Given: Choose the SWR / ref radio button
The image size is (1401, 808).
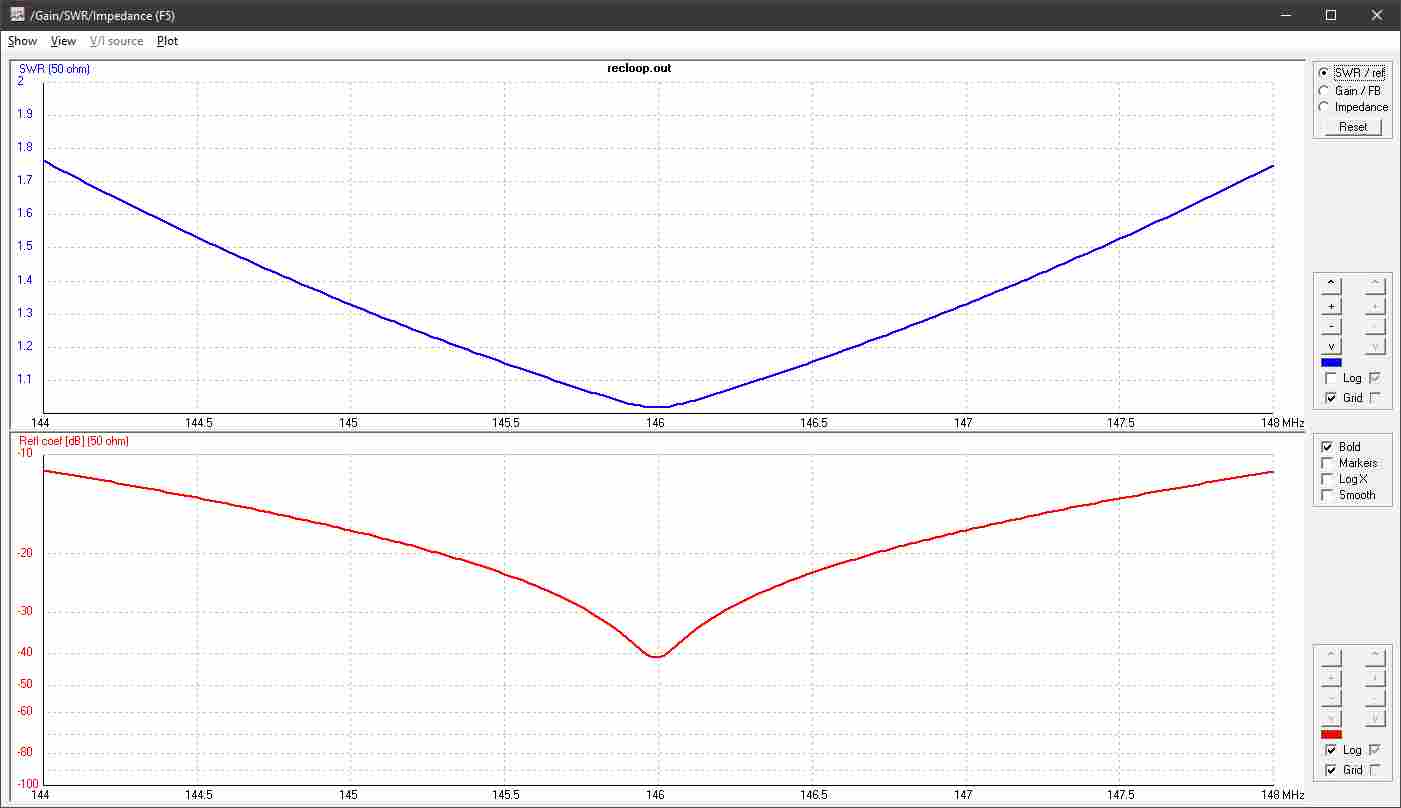Looking at the screenshot, I should click(1324, 73).
